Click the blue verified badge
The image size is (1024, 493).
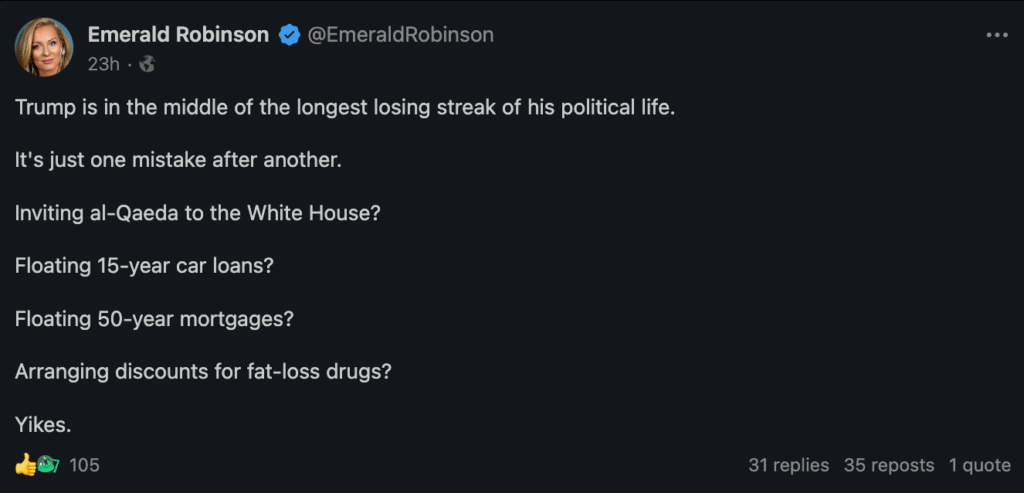289,35
